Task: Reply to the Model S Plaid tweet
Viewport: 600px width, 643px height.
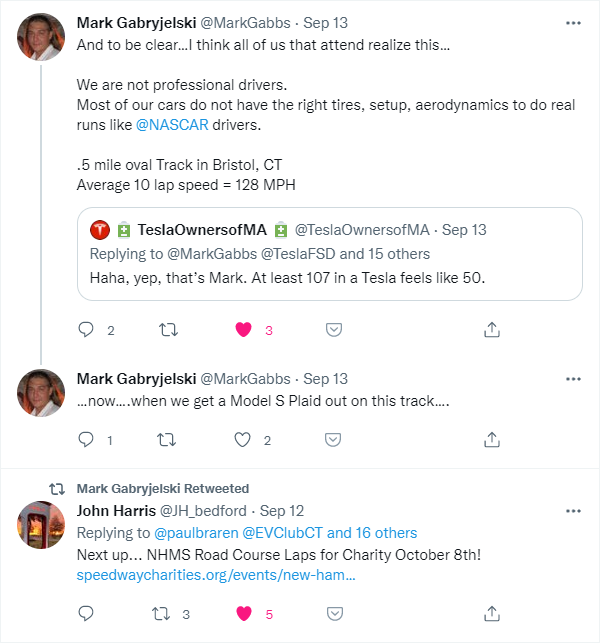Action: 86,440
